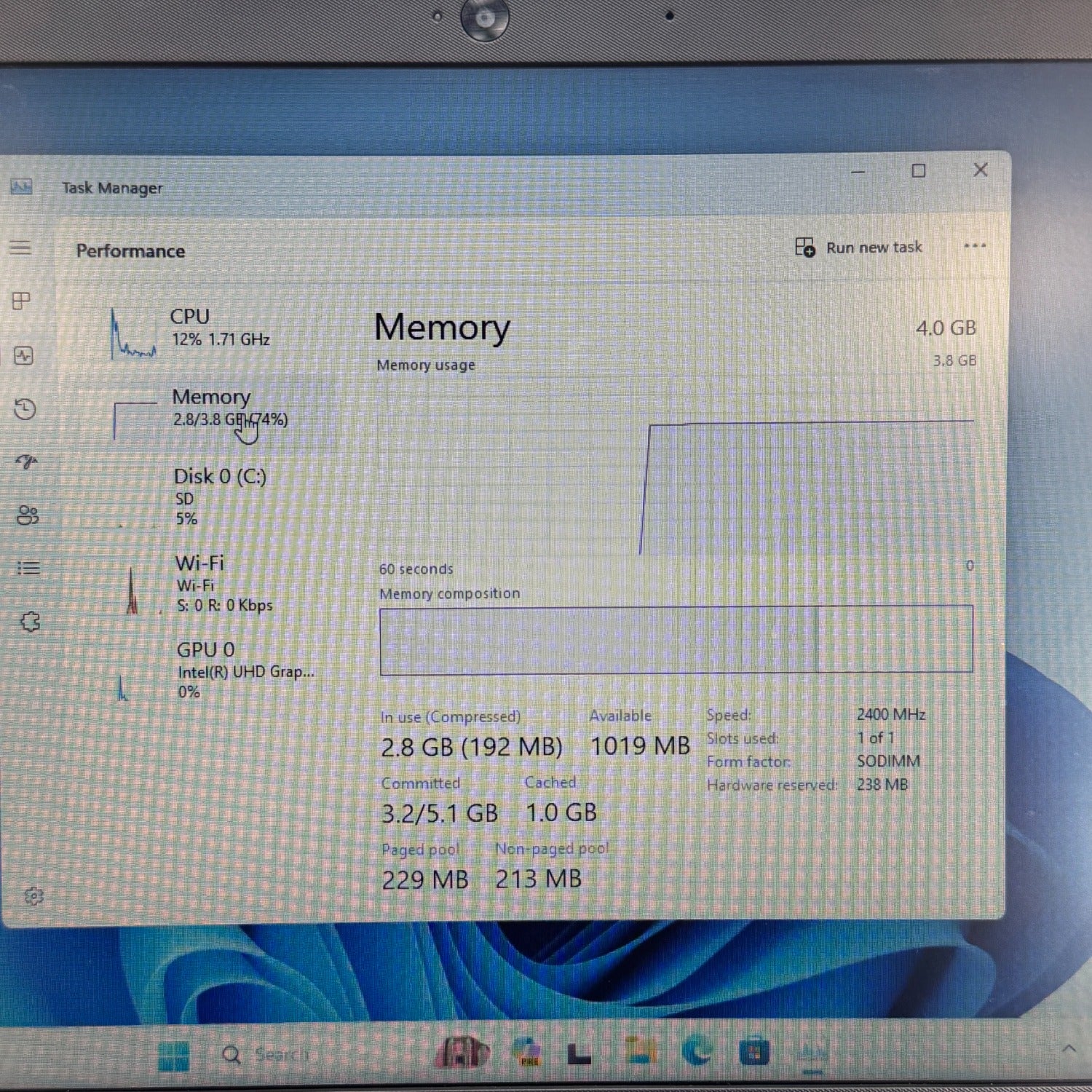The width and height of the screenshot is (1092, 1092).
Task: Click the taskbar Search box
Action: click(x=268, y=1055)
